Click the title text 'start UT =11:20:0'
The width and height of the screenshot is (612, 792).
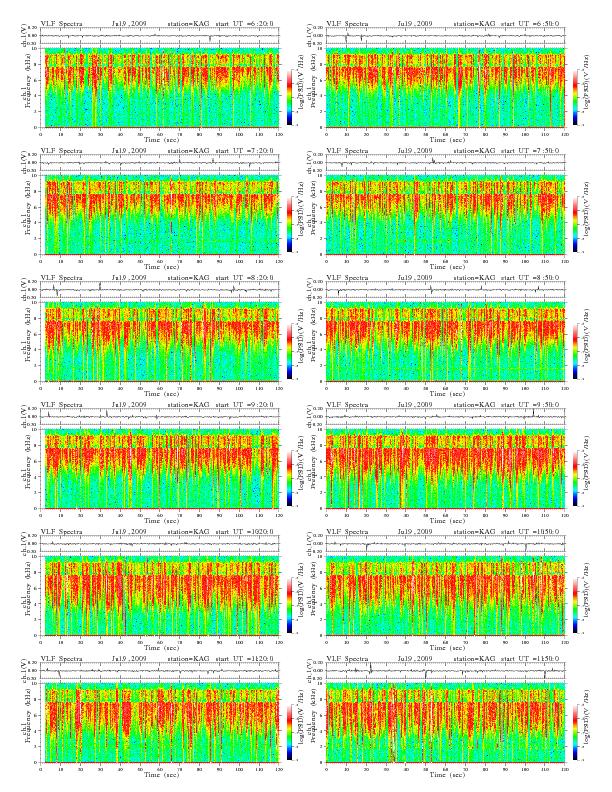(x=244, y=659)
